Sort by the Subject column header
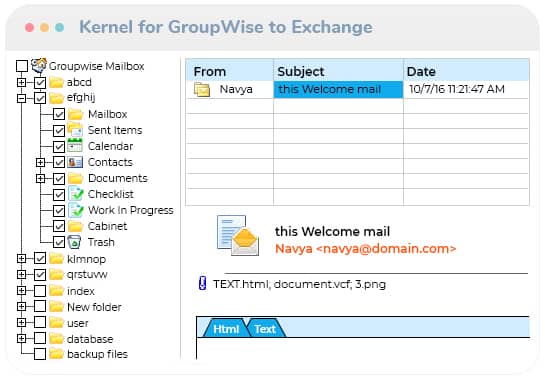 point(338,71)
